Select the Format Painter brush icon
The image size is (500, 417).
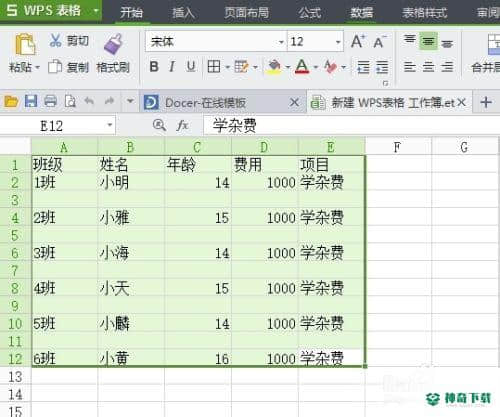click(x=113, y=44)
